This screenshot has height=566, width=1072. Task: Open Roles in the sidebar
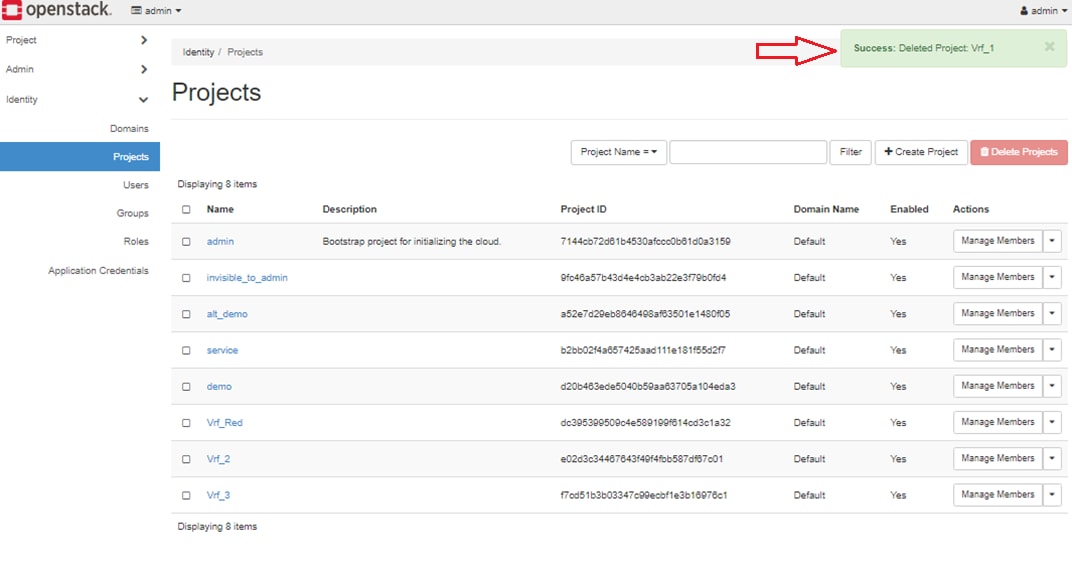coord(135,241)
